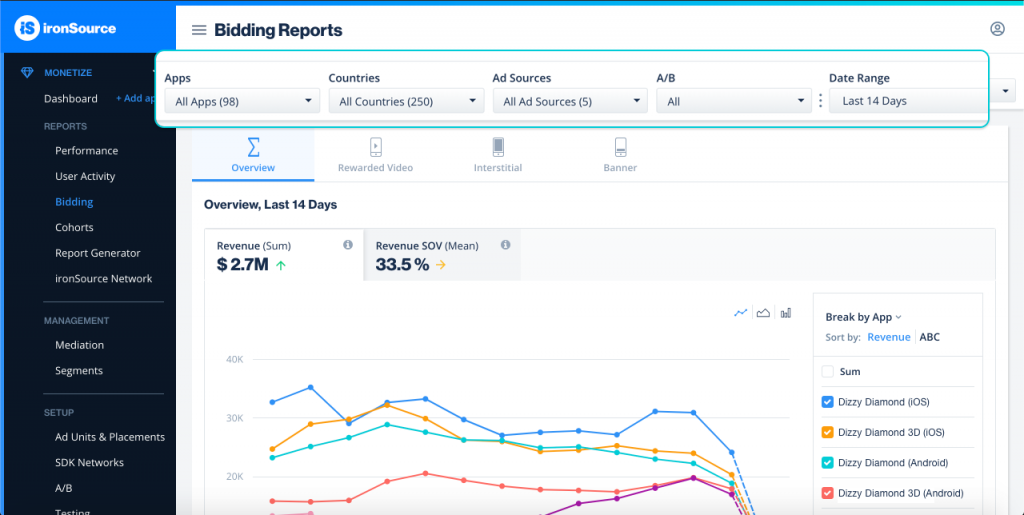1024x515 pixels.
Task: Open the A/B filter dropdown
Action: (x=734, y=101)
